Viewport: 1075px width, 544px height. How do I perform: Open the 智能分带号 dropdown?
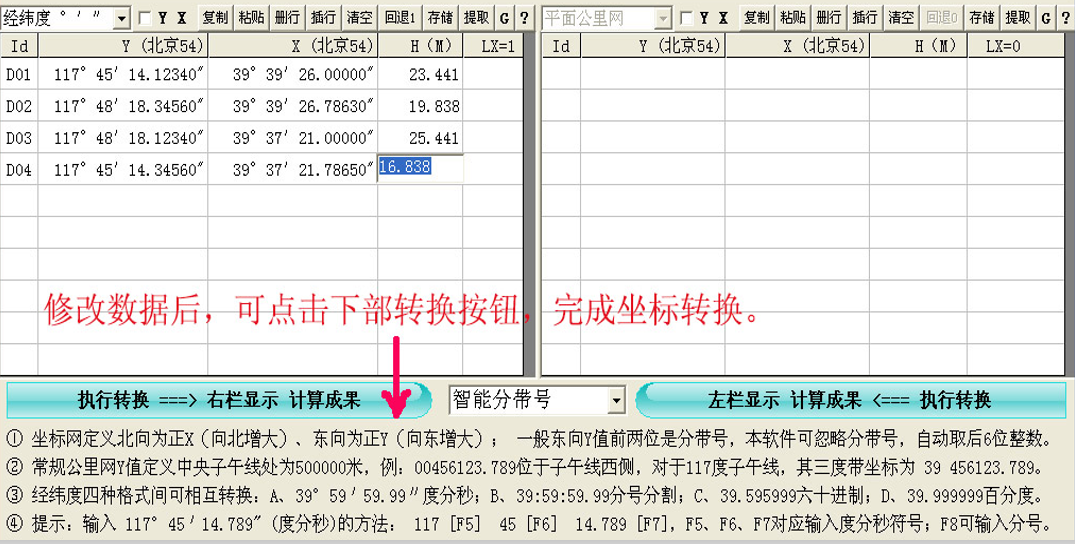[616, 400]
